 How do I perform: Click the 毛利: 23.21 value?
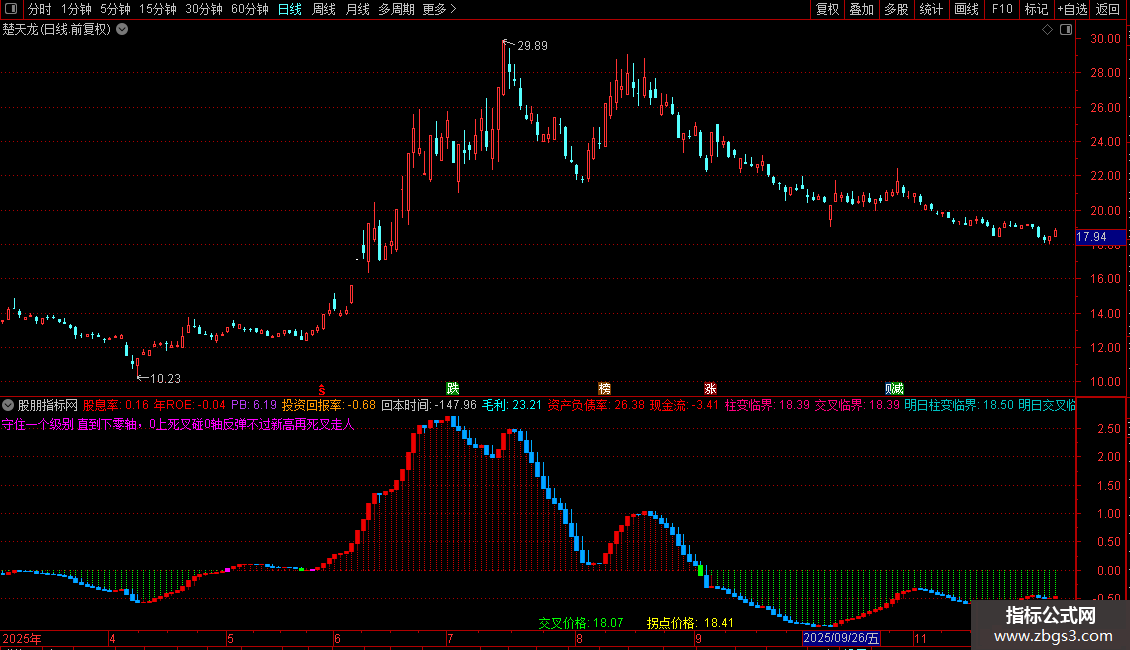coord(512,406)
